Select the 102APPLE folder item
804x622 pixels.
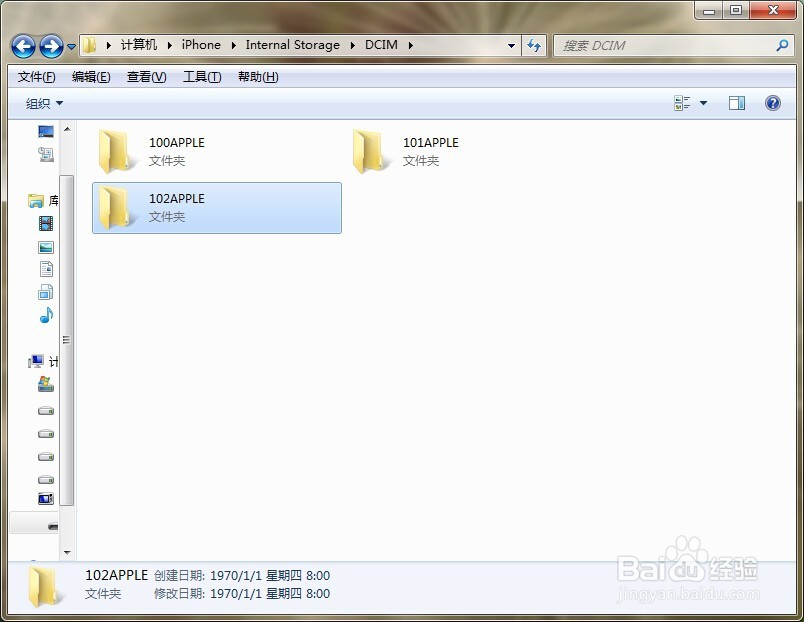pos(216,208)
